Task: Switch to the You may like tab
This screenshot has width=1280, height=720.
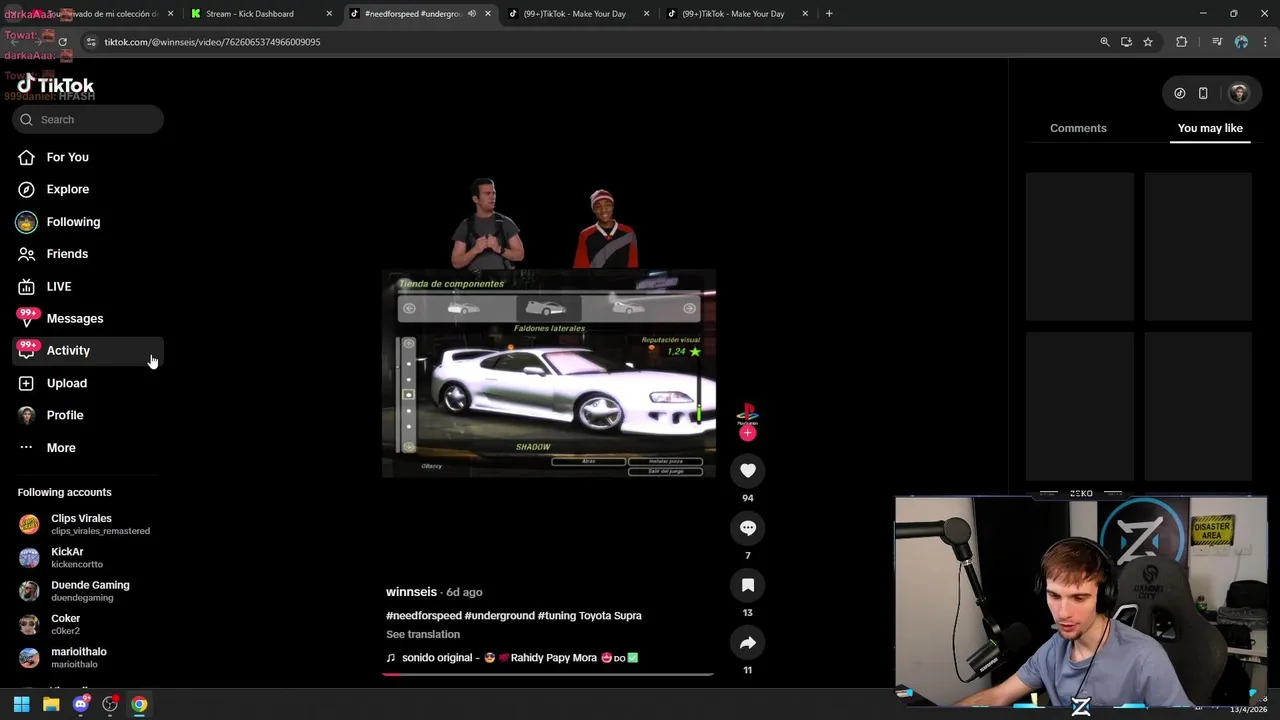Action: tap(1210, 128)
